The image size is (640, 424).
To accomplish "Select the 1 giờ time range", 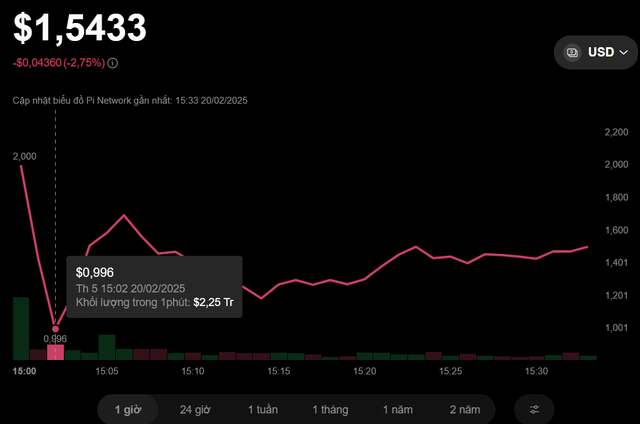I will click(x=128, y=409).
